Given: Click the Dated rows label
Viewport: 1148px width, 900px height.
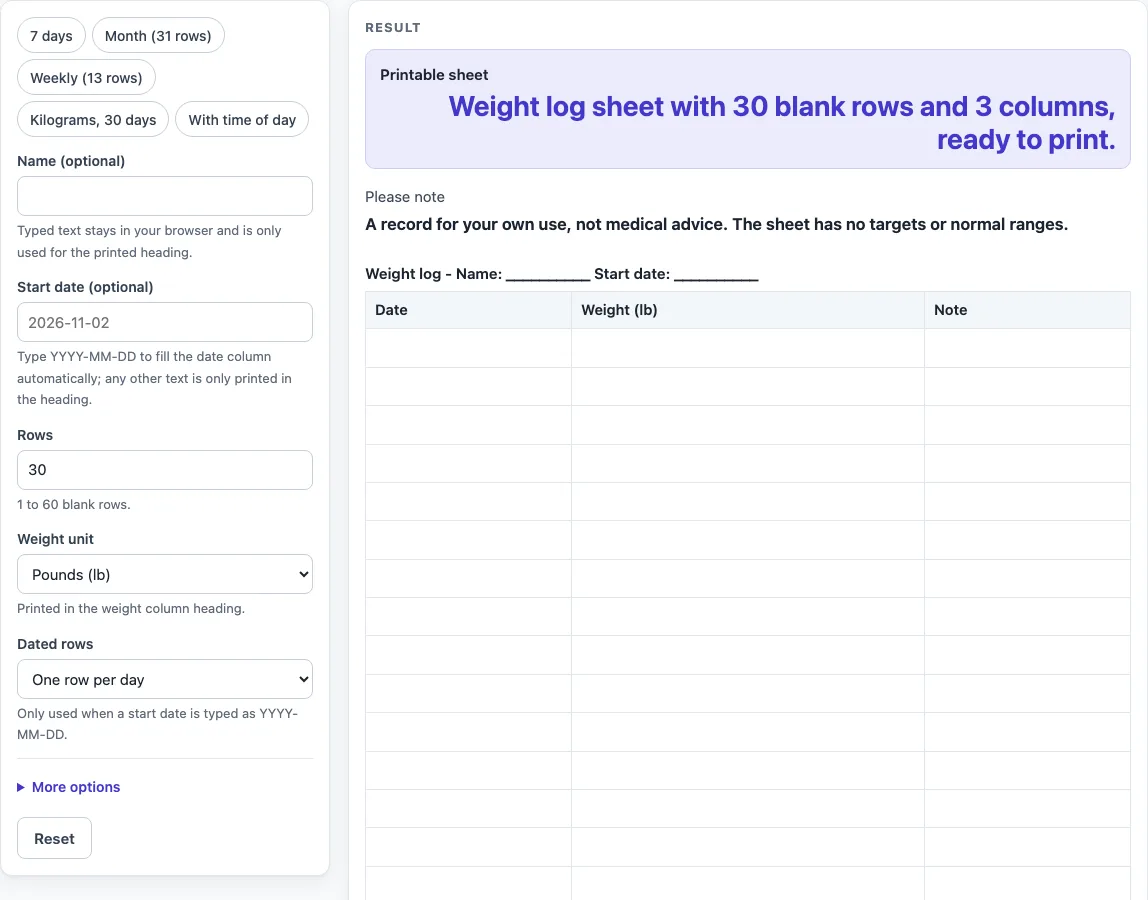Looking at the screenshot, I should pyautogui.click(x=55, y=644).
